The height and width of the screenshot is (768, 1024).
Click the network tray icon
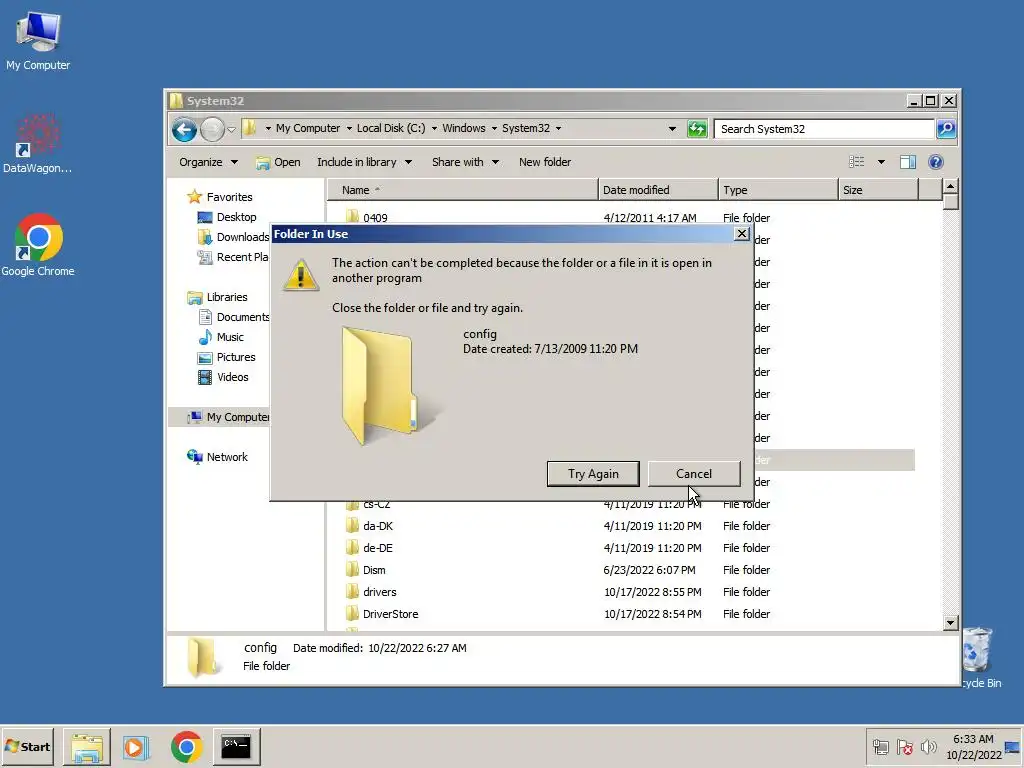coord(880,746)
